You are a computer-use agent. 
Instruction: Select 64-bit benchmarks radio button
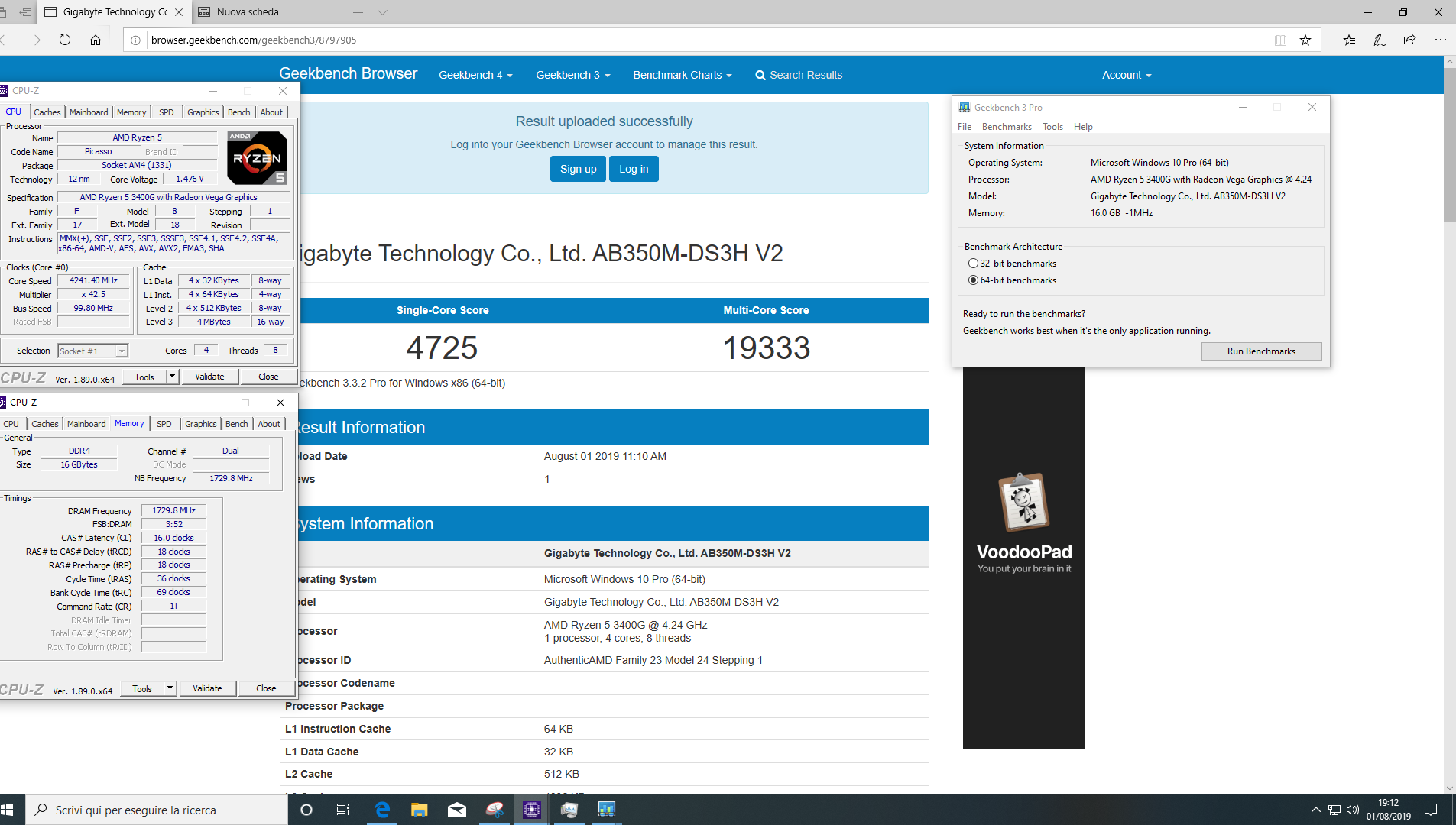[x=973, y=280]
